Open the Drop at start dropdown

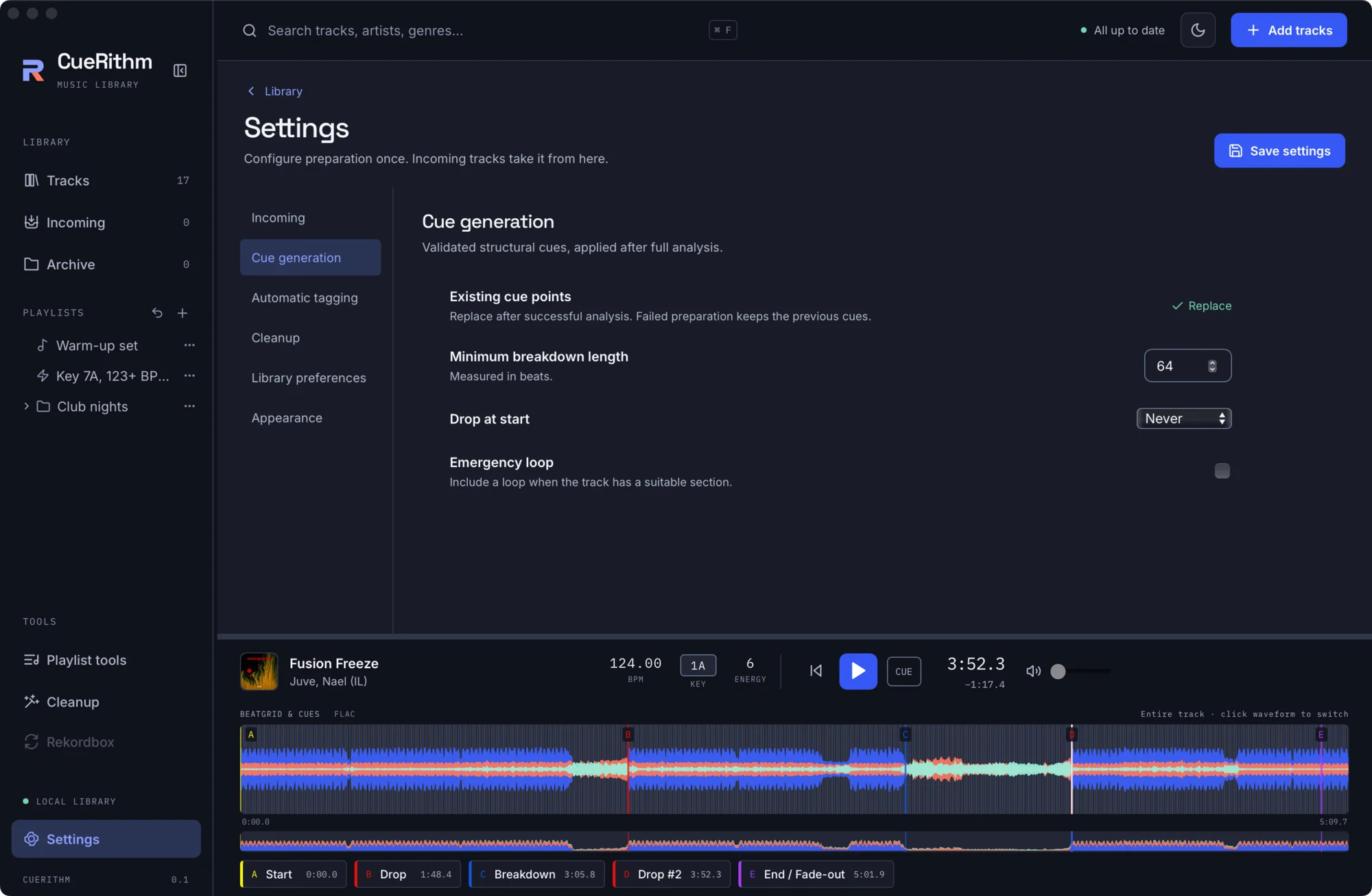click(1184, 418)
